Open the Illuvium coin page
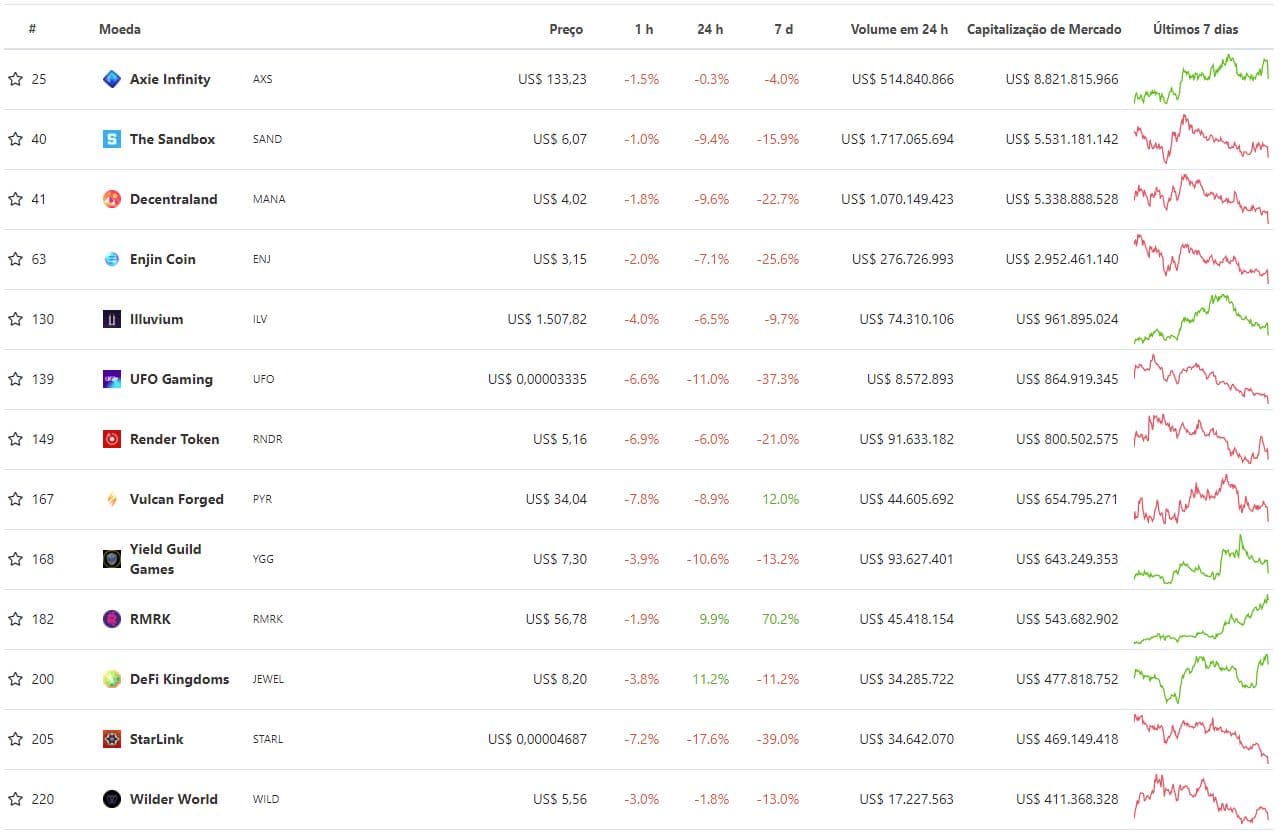Screen dimensions: 1284x832 (x=157, y=319)
